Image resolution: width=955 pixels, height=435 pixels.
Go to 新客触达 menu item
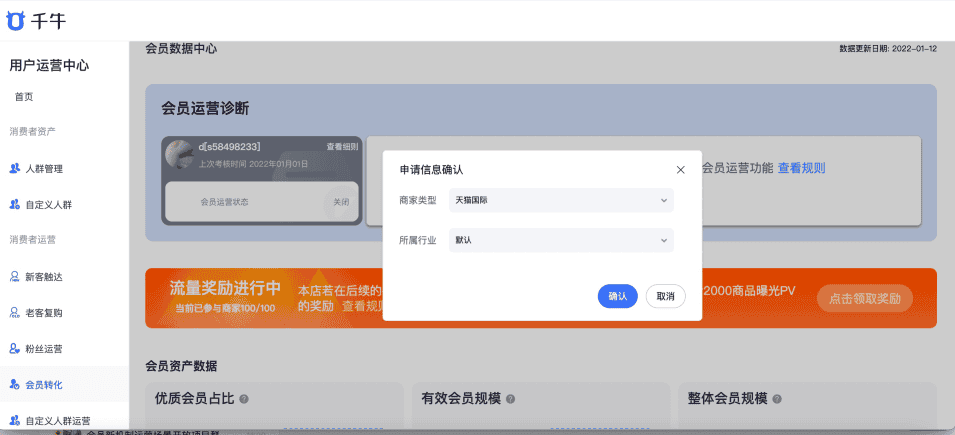pyautogui.click(x=44, y=277)
